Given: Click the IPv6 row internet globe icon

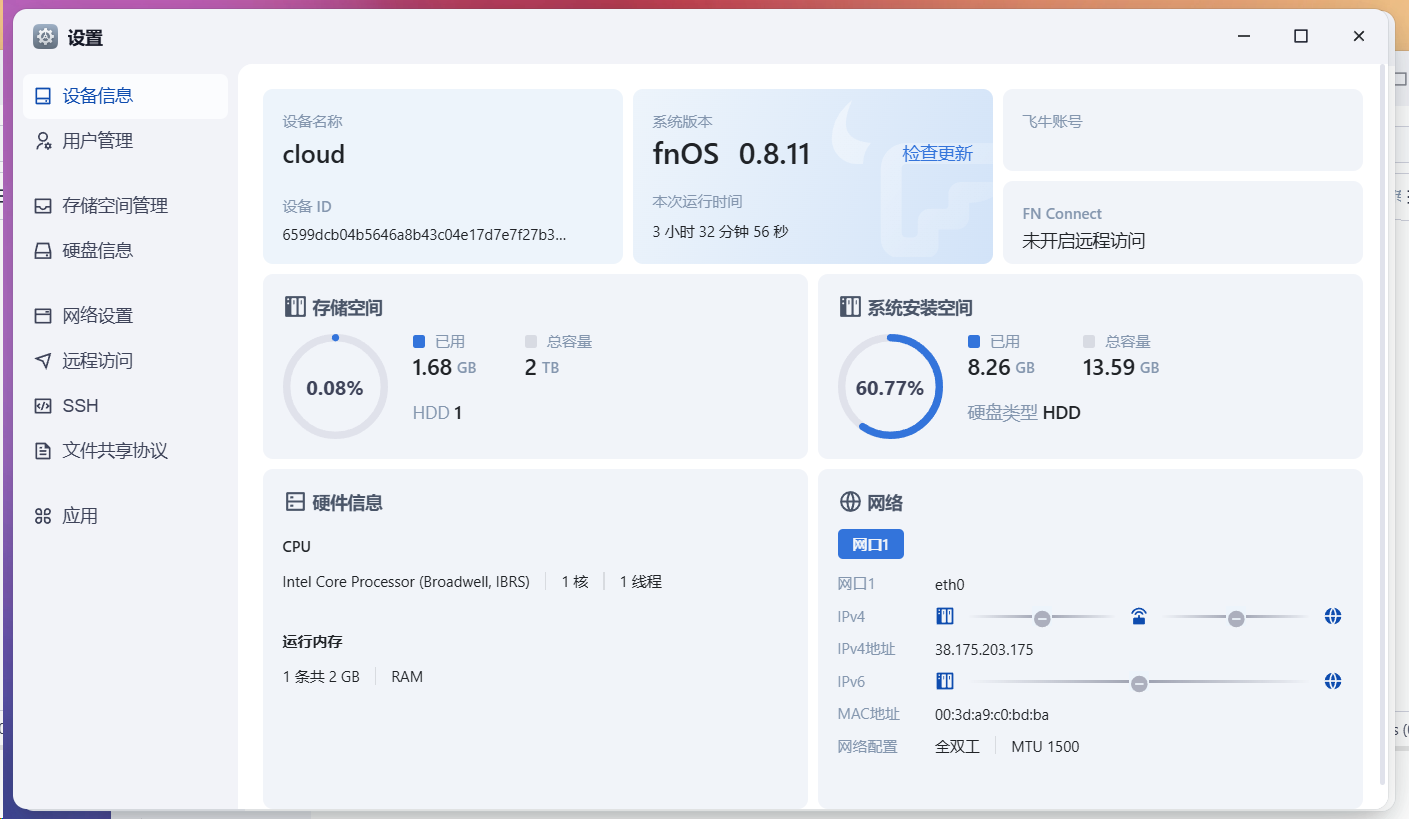Looking at the screenshot, I should click(x=1333, y=681).
